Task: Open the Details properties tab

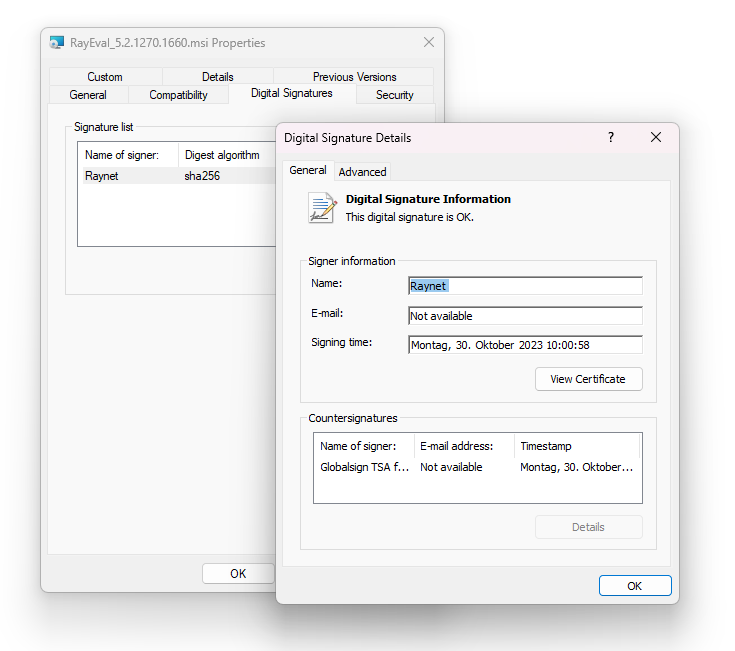Action: [217, 77]
